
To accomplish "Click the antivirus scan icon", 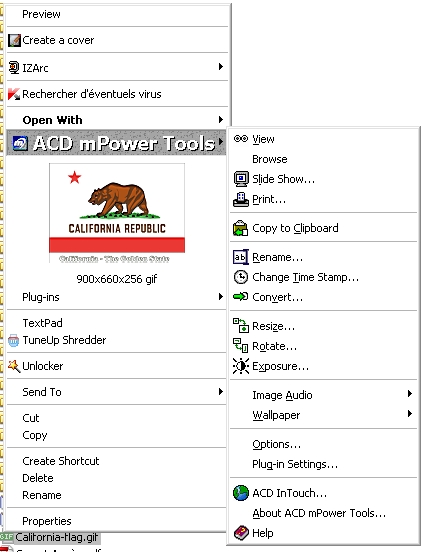I will tap(14, 94).
